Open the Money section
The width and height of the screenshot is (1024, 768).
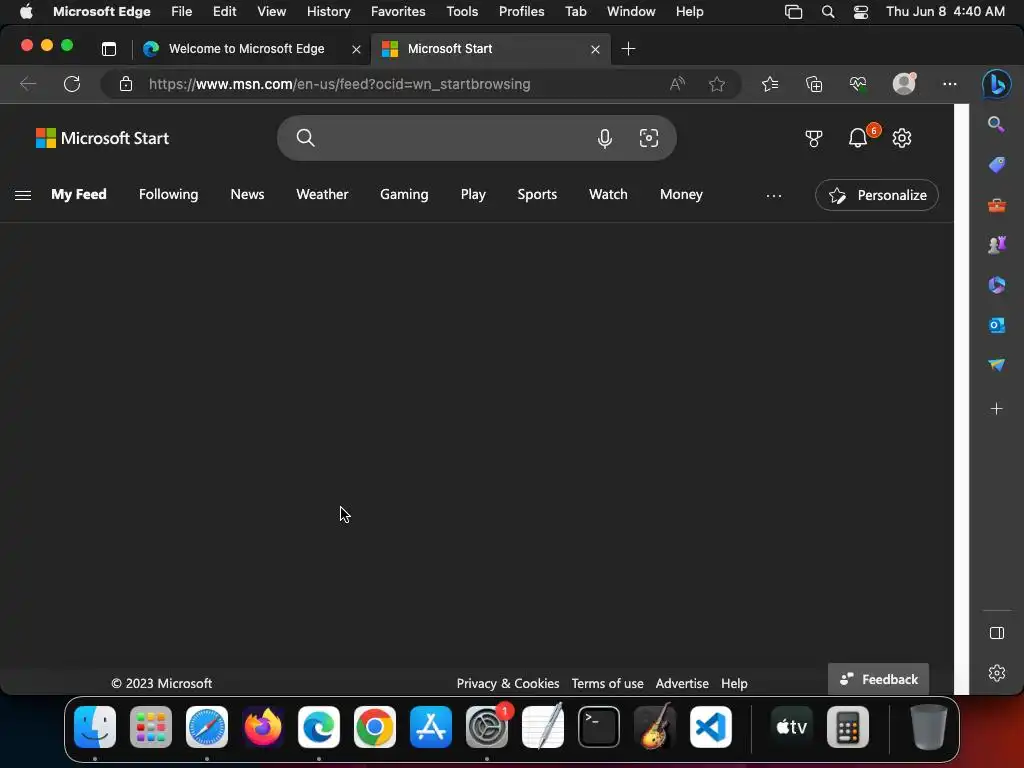tap(681, 195)
